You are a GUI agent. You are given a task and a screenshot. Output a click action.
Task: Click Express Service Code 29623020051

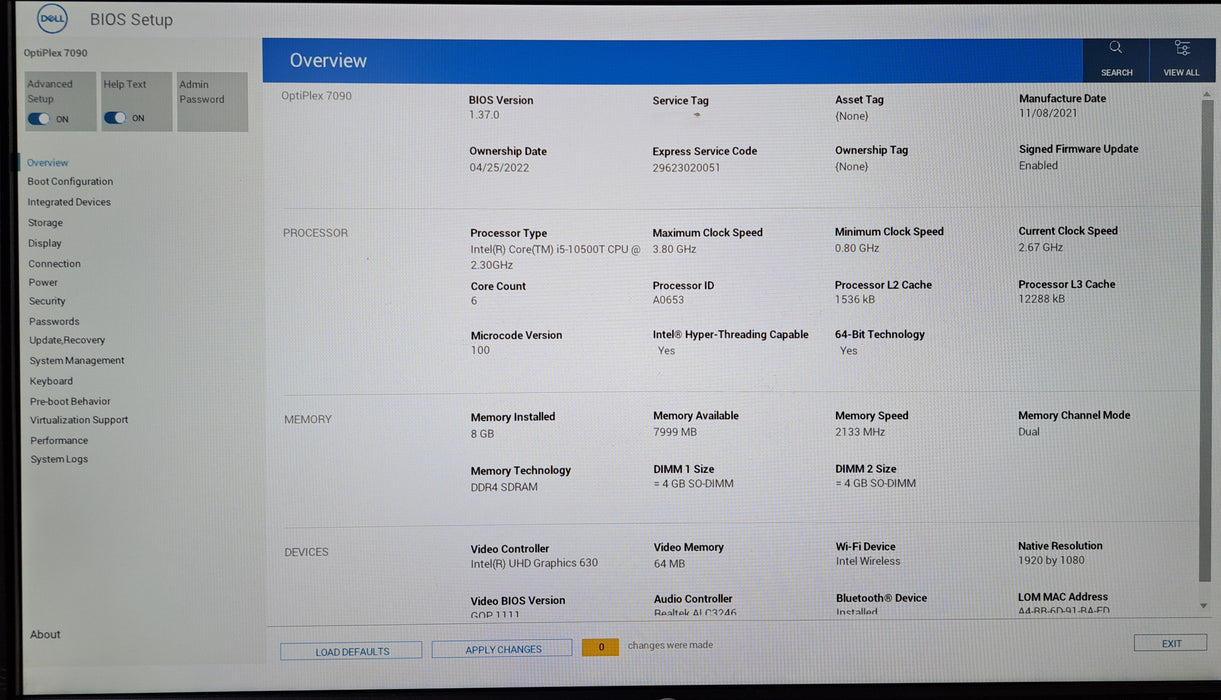click(686, 167)
